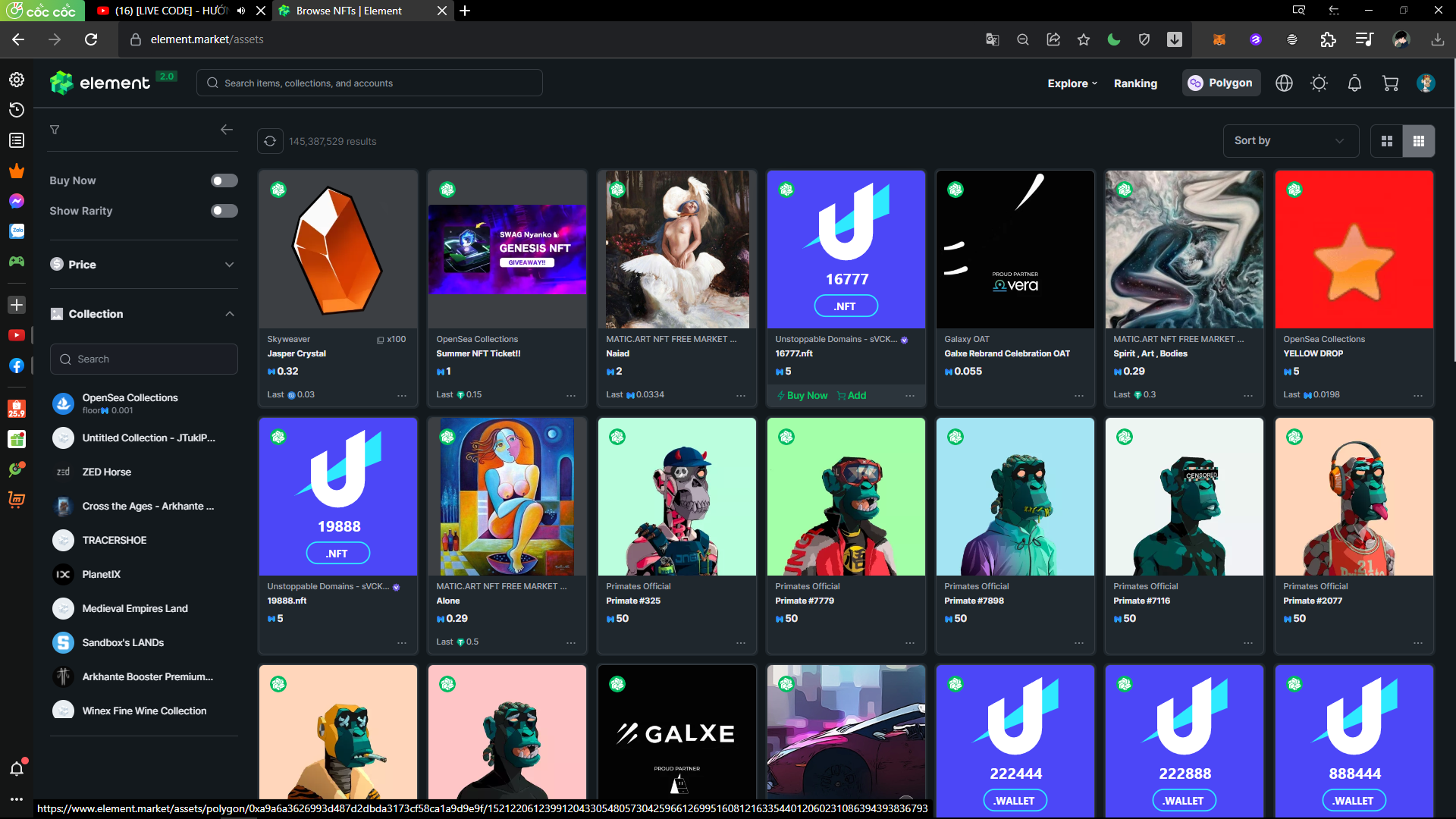The image size is (1456, 819).
Task: Toggle the Show Rarity switch
Action: pos(224,211)
